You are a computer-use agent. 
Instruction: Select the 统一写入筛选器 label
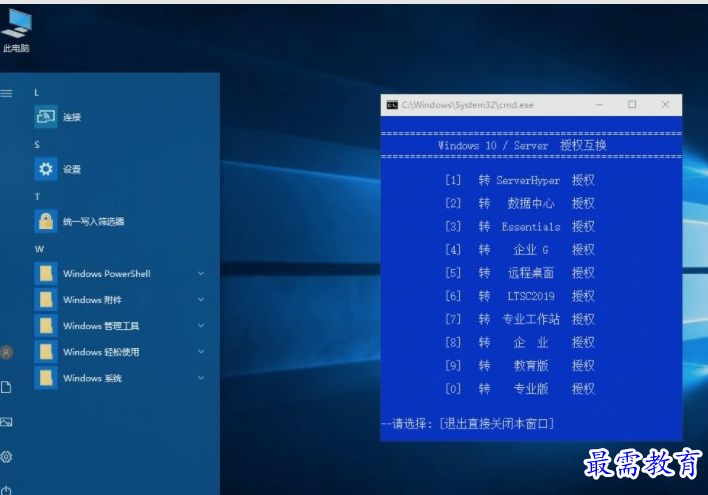[93, 222]
